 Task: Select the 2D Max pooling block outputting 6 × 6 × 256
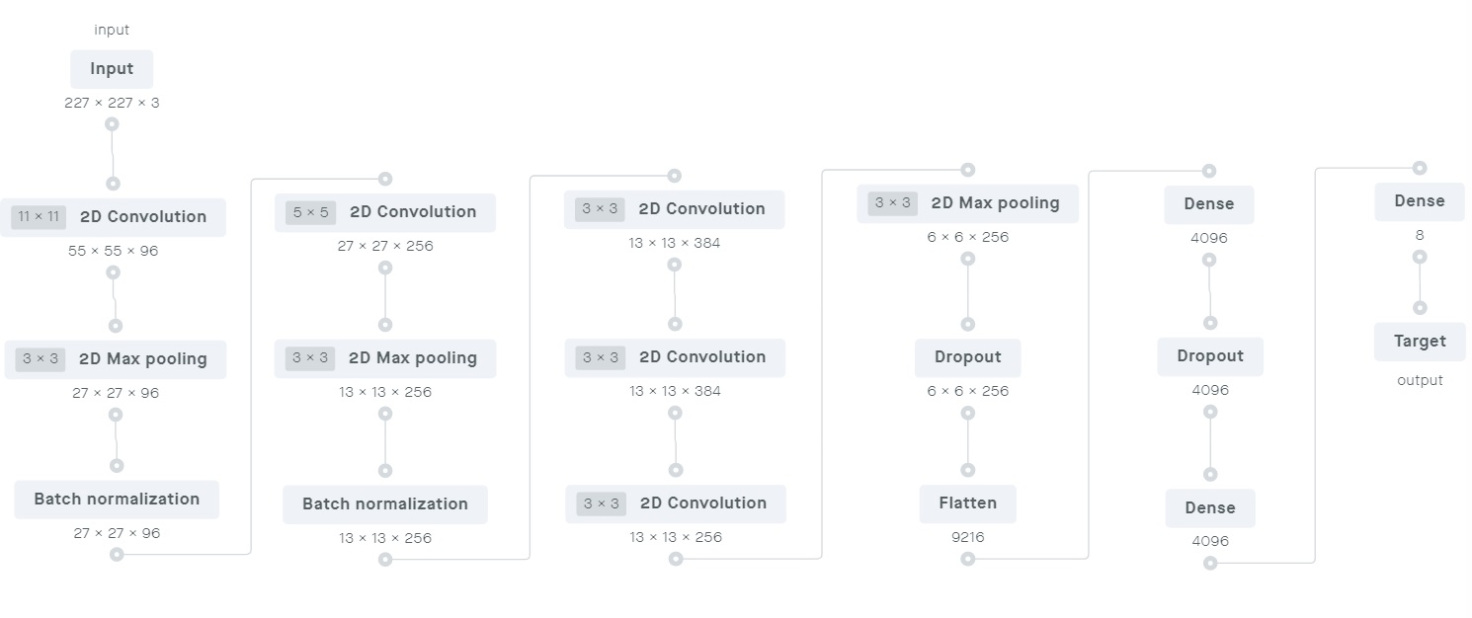click(968, 203)
